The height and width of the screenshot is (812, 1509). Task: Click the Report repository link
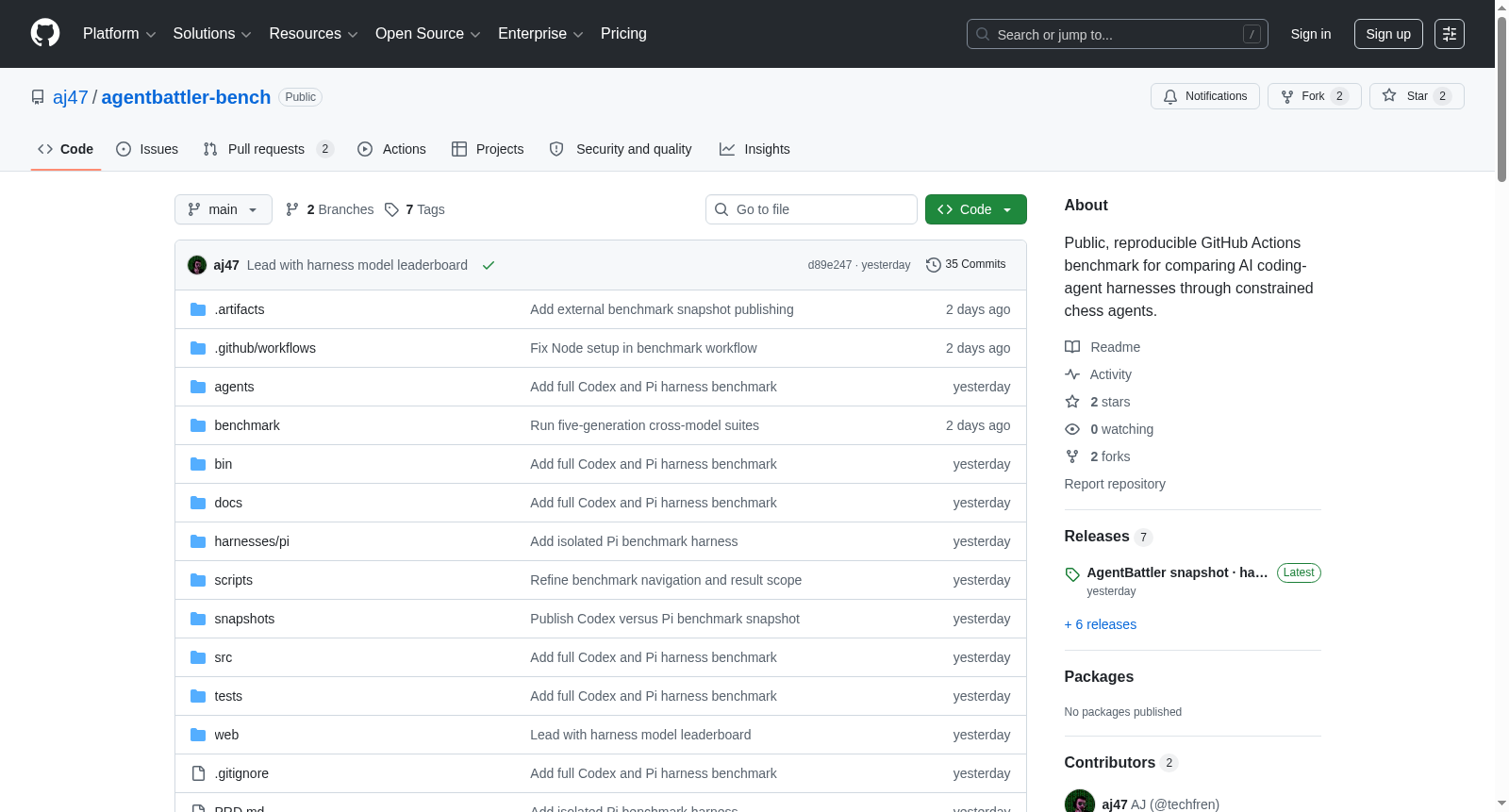(x=1115, y=484)
